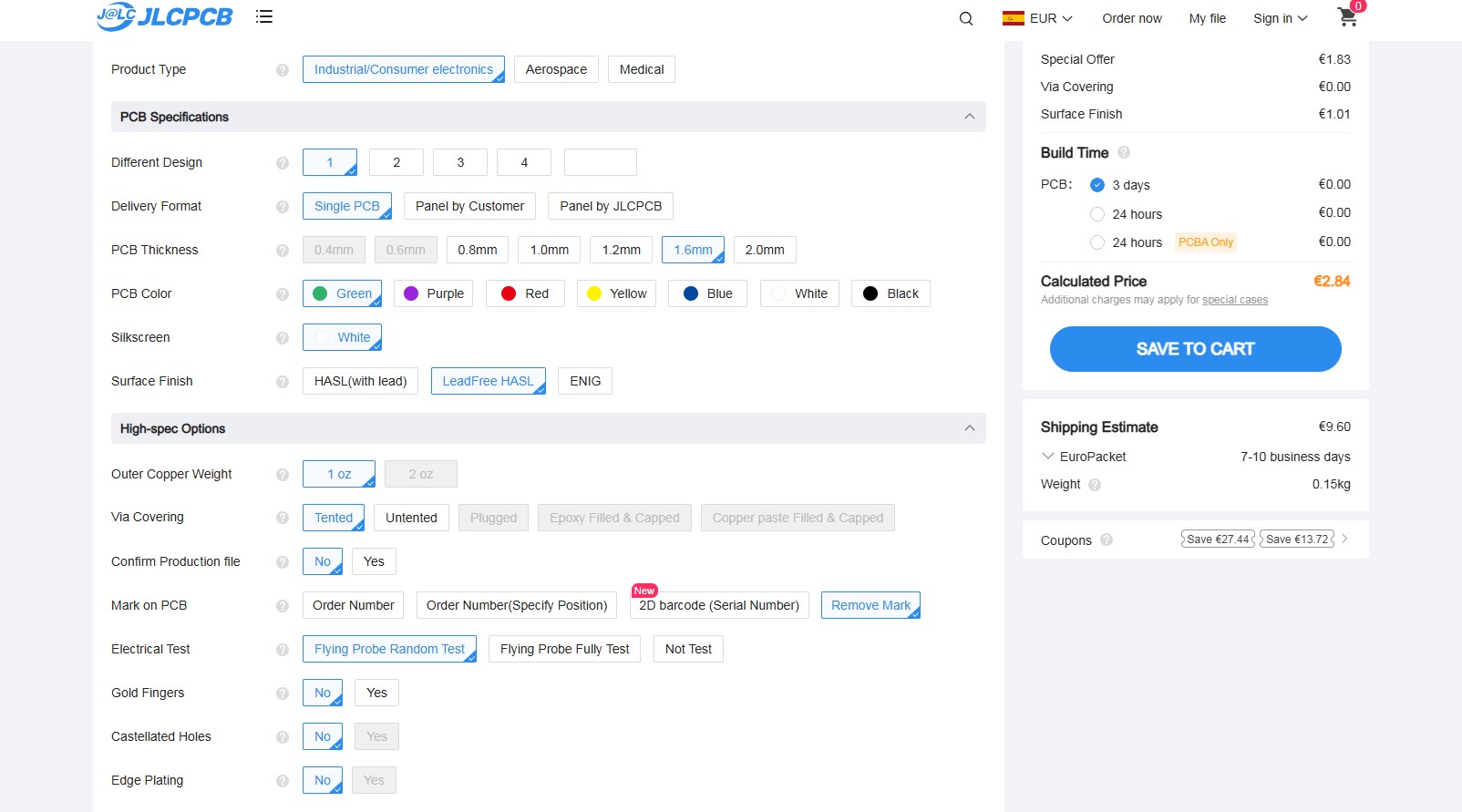Select ENIG surface finish
The width and height of the screenshot is (1462, 812).
pos(585,381)
